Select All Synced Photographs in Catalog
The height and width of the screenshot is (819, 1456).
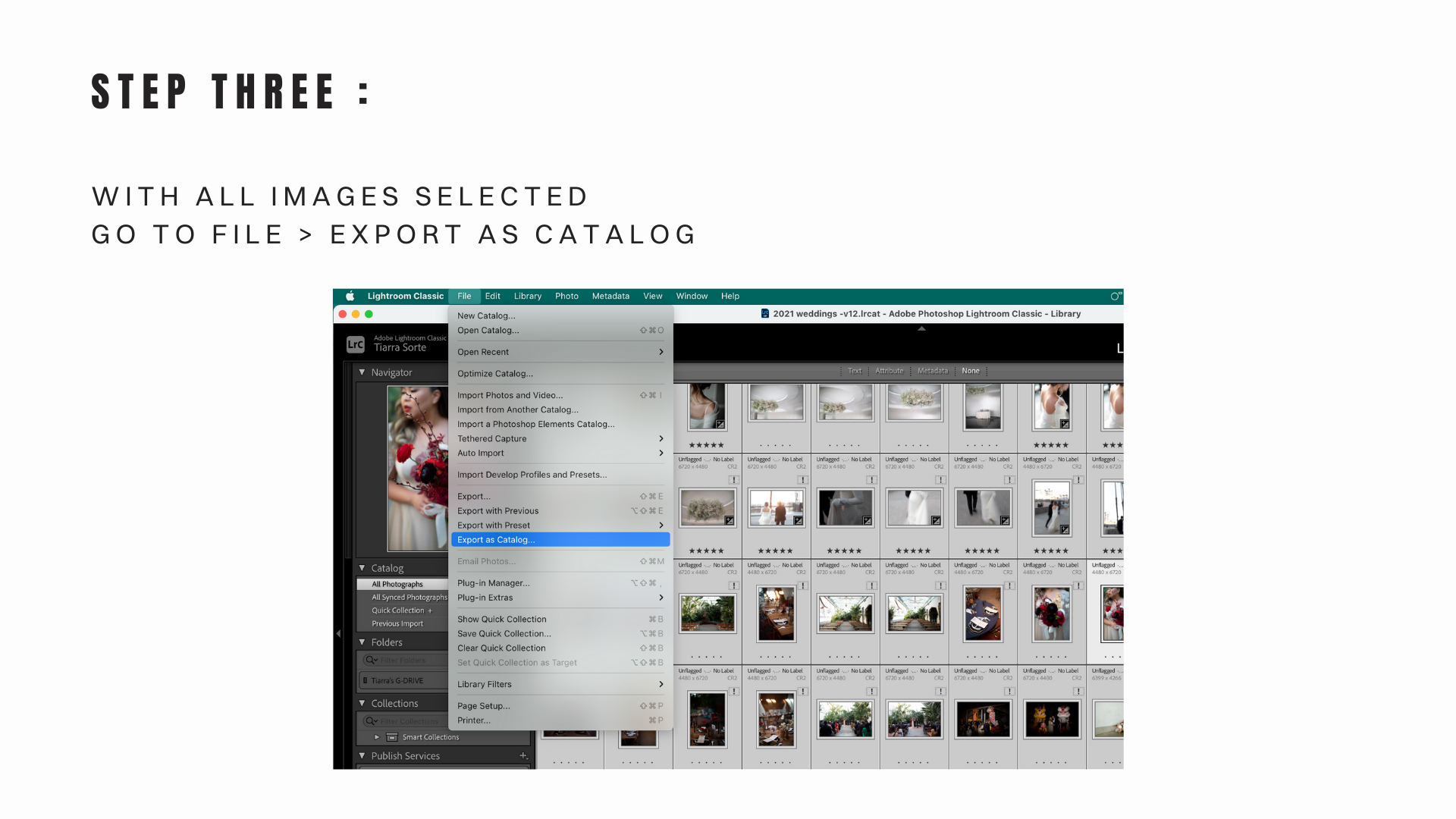409,598
